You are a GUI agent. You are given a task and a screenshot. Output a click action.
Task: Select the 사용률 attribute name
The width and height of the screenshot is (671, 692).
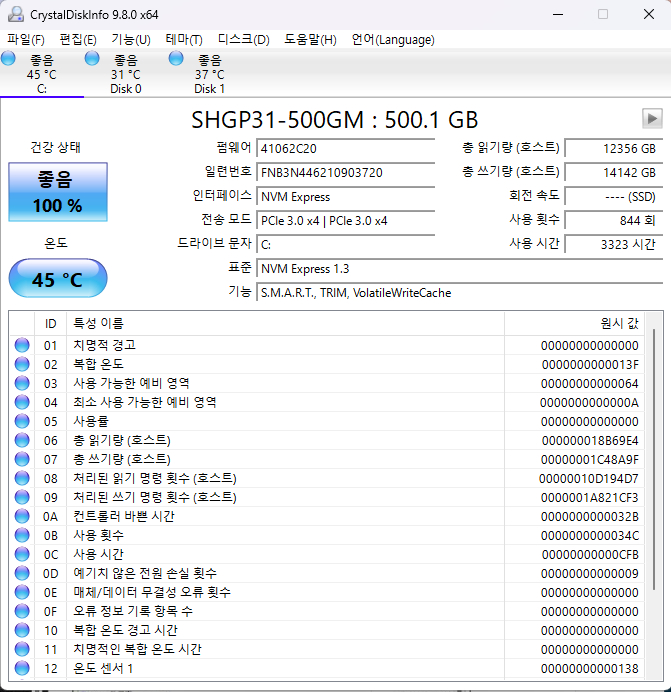point(91,421)
